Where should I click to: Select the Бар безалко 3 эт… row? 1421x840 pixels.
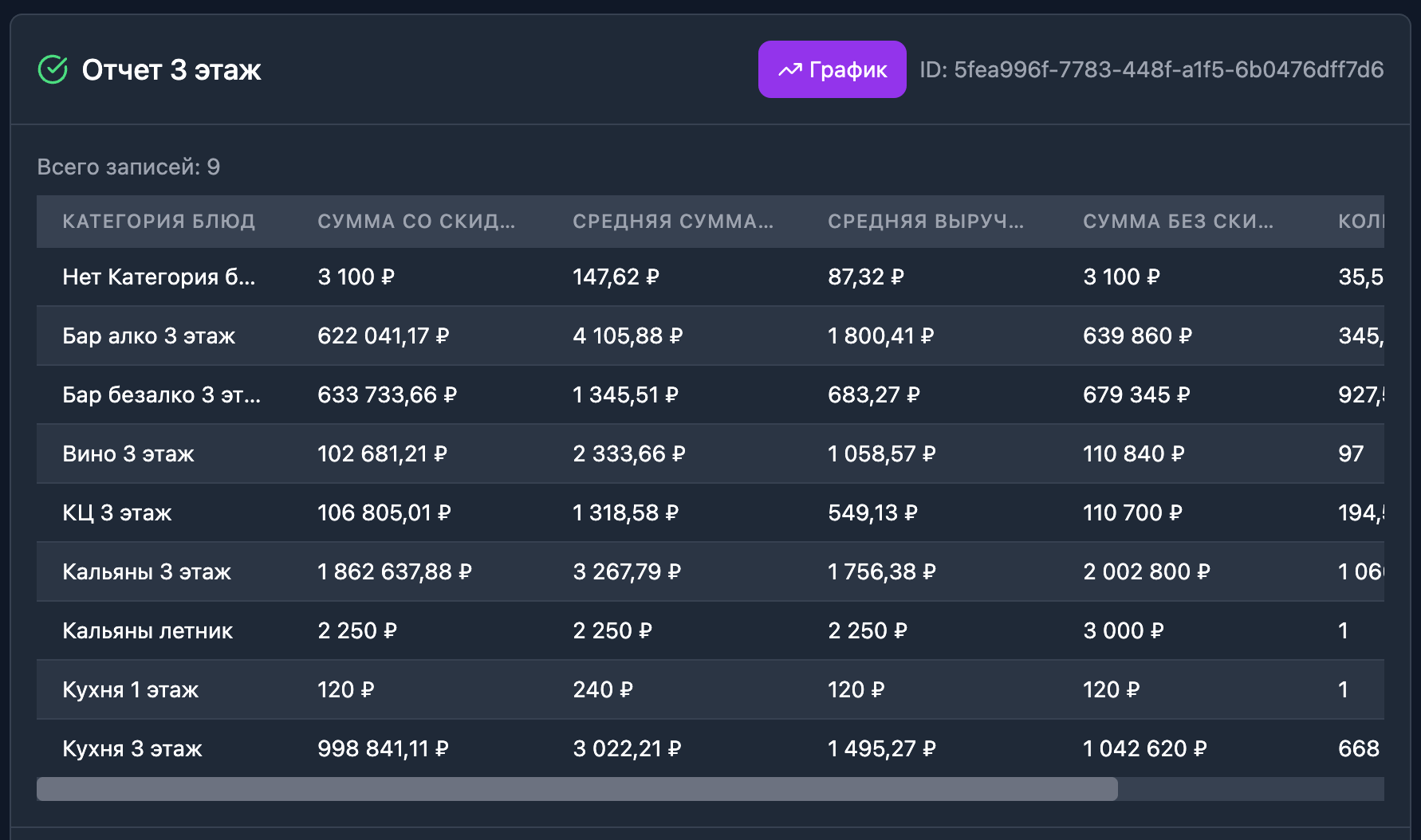pos(161,395)
